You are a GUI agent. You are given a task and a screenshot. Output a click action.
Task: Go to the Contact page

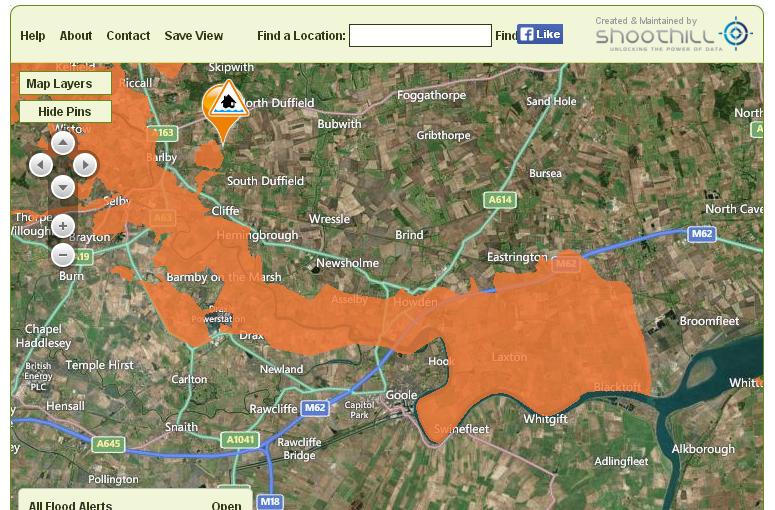(128, 36)
